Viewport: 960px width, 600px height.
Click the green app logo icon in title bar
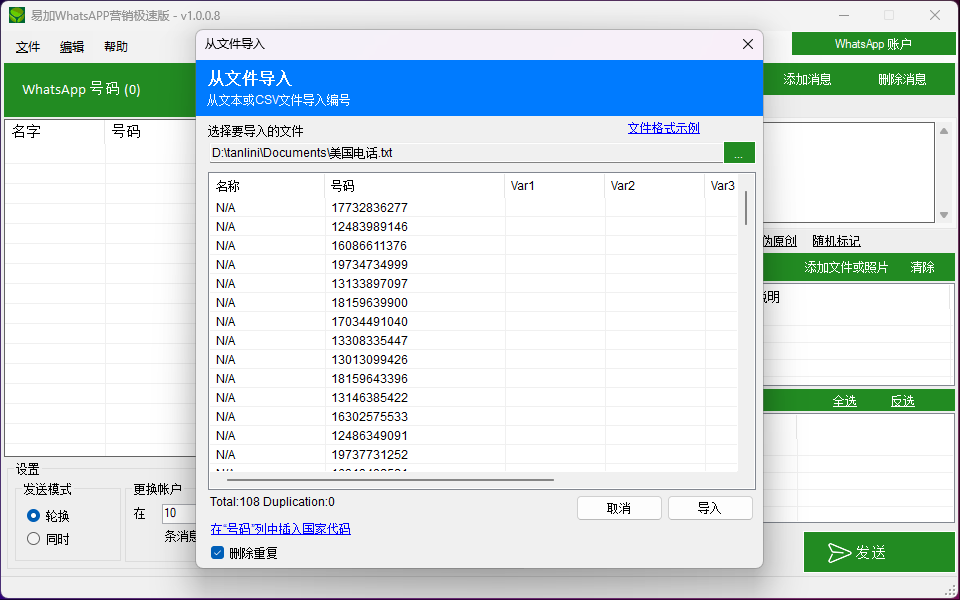click(17, 15)
